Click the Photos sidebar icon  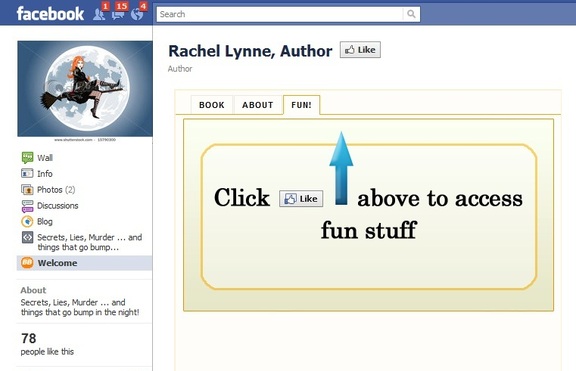[27, 190]
